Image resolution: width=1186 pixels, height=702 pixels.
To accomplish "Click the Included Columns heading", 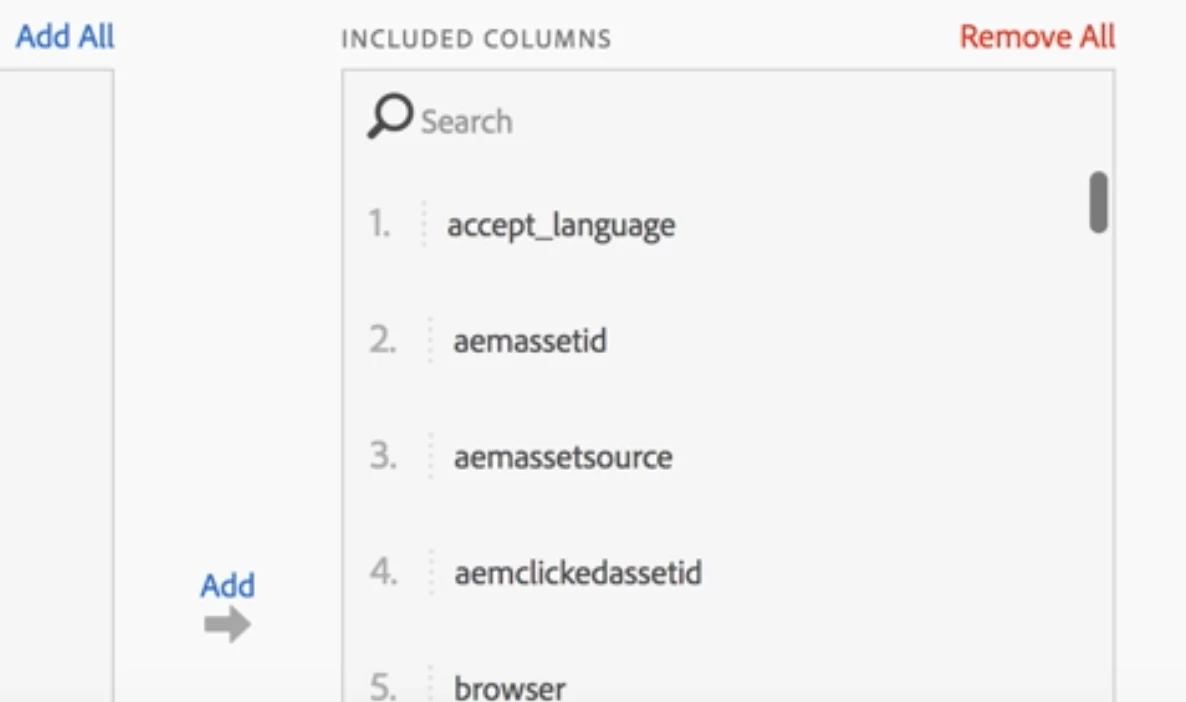I will (476, 40).
